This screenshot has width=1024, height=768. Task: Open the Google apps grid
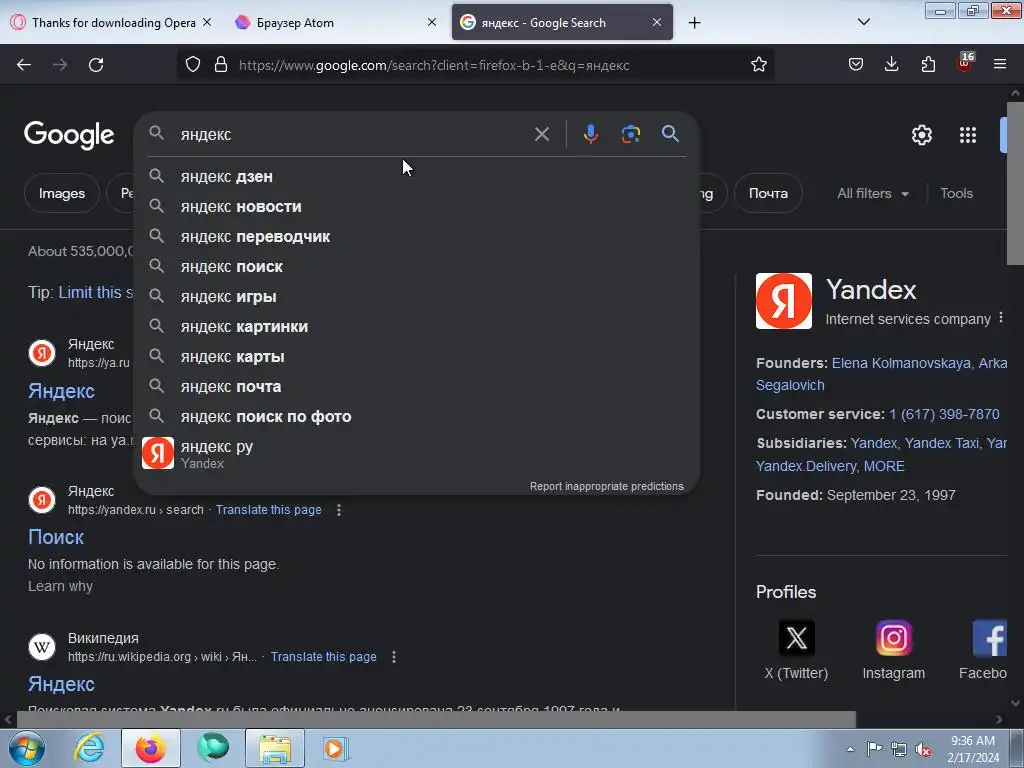[x=968, y=135]
